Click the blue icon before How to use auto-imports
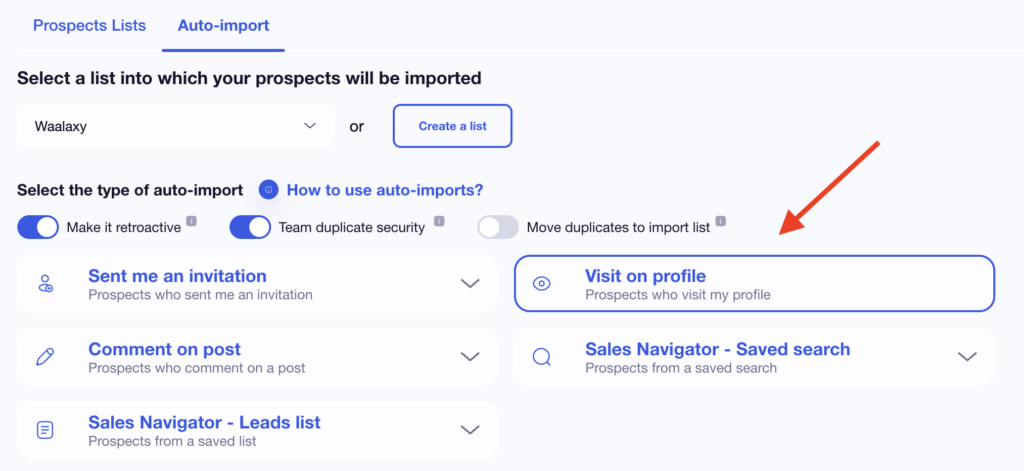This screenshot has height=471, width=1024. 268,189
